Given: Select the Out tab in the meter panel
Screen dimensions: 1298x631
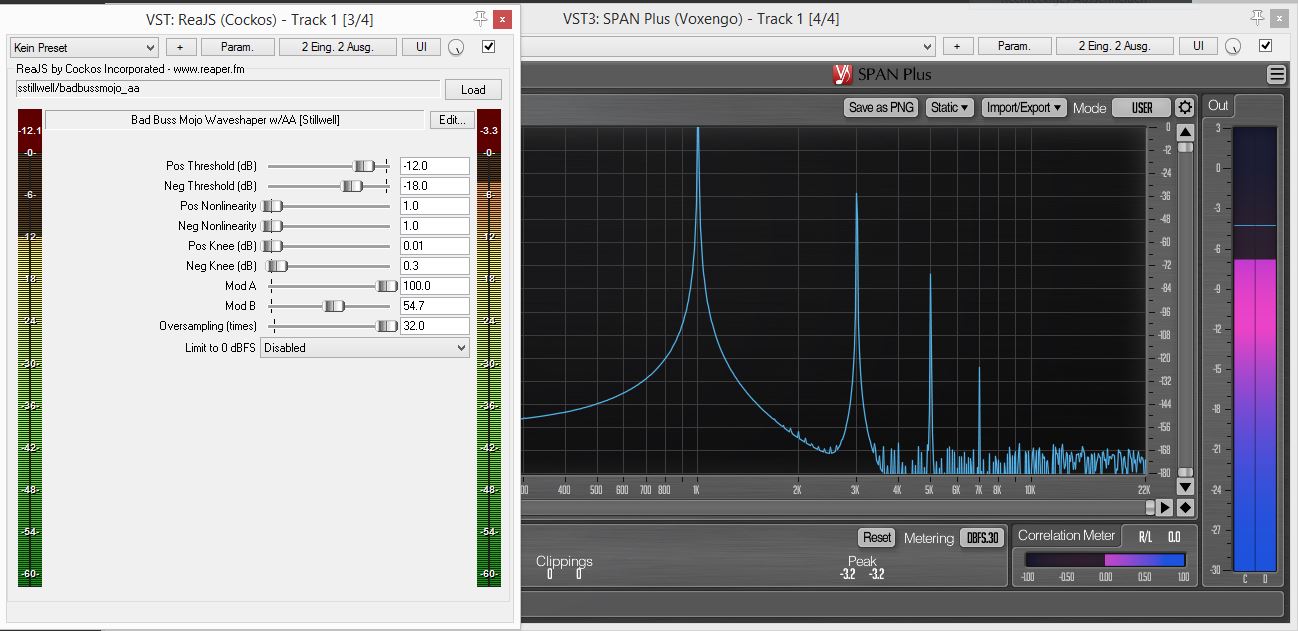Looking at the screenshot, I should pyautogui.click(x=1218, y=106).
